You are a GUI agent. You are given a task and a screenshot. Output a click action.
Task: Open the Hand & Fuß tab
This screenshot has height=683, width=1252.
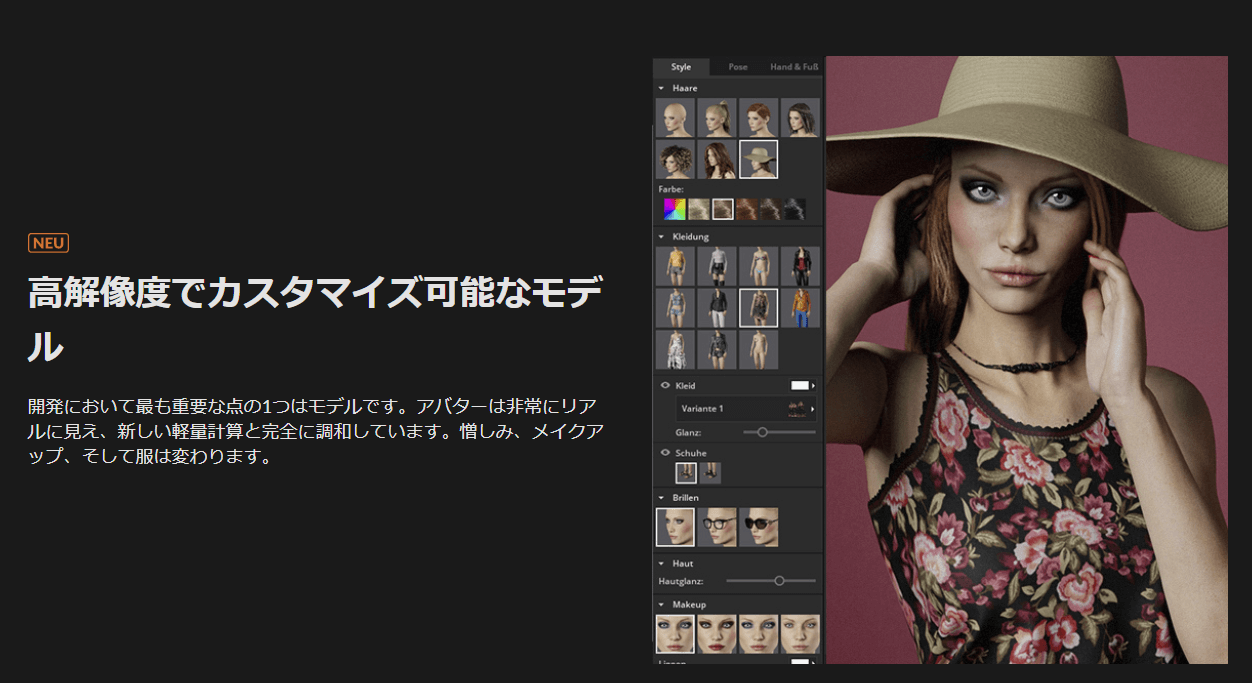794,67
